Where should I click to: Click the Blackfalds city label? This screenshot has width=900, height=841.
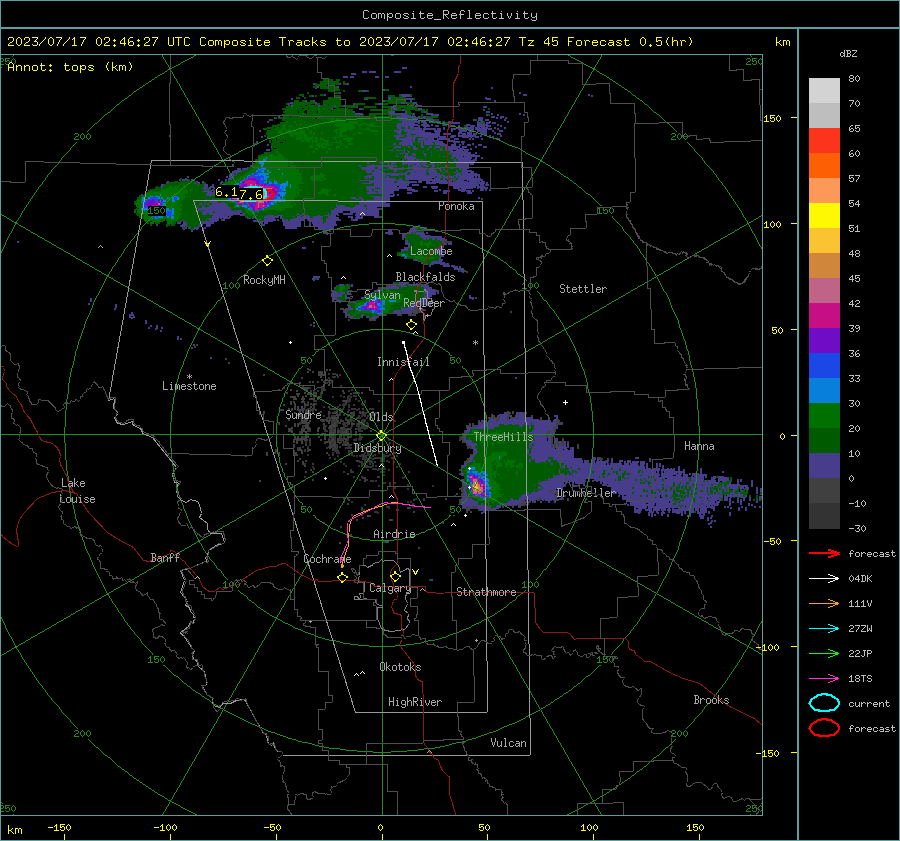tap(425, 277)
